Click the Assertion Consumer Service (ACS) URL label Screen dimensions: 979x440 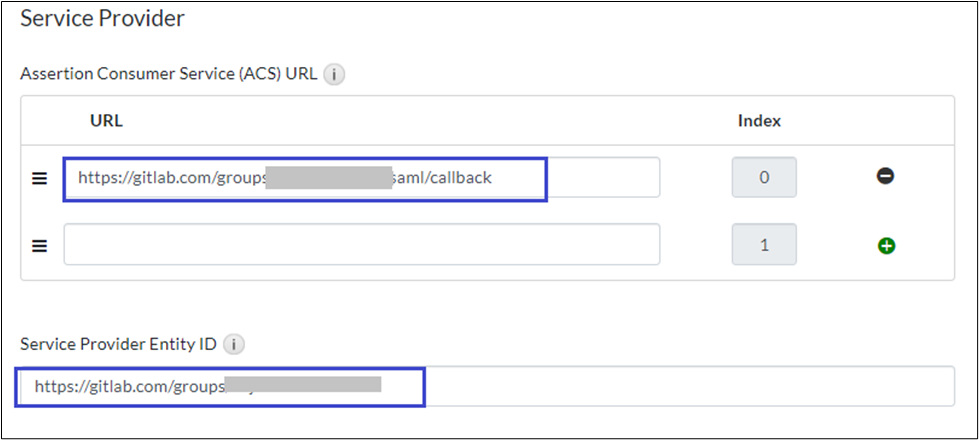coord(169,74)
